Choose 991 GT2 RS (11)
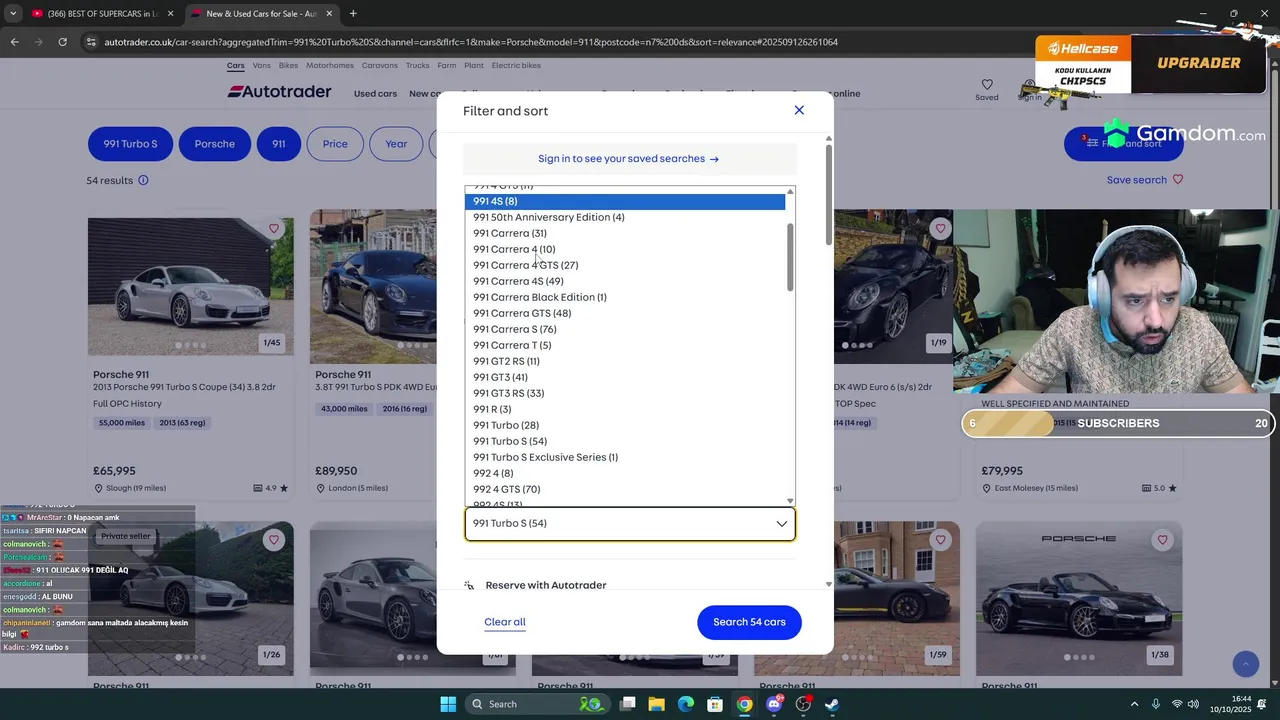This screenshot has width=1280, height=720. [x=625, y=361]
